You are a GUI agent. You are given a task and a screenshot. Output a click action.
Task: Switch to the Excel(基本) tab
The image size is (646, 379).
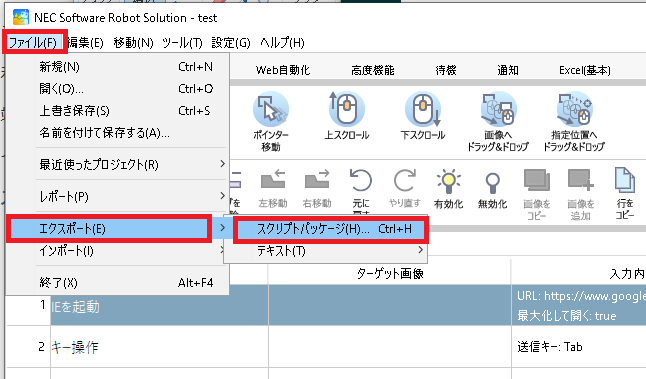tap(584, 70)
